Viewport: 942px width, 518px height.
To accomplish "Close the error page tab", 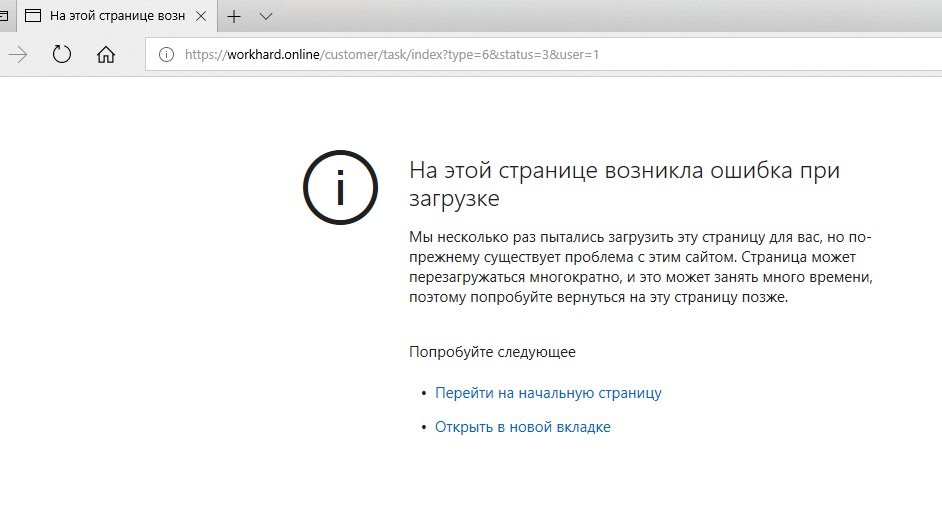I will 201,16.
